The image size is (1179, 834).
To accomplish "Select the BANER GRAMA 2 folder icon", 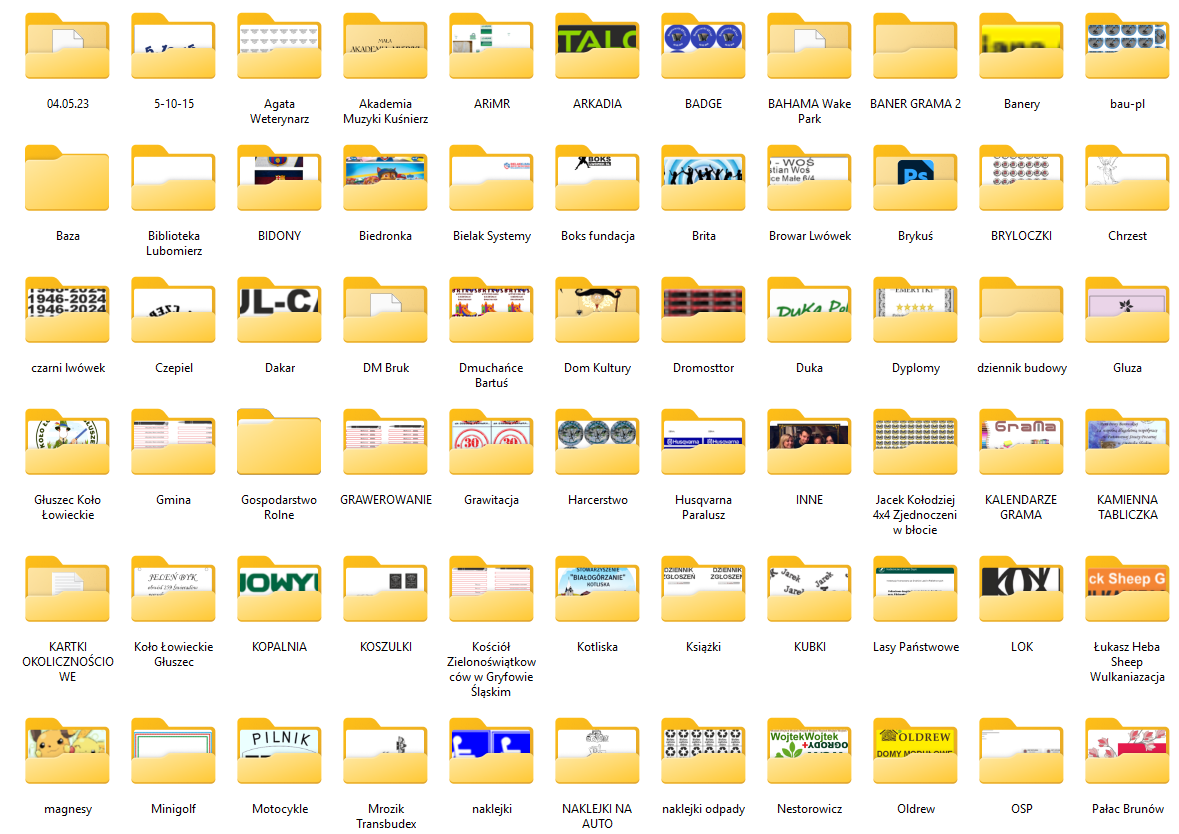I will [x=915, y=46].
